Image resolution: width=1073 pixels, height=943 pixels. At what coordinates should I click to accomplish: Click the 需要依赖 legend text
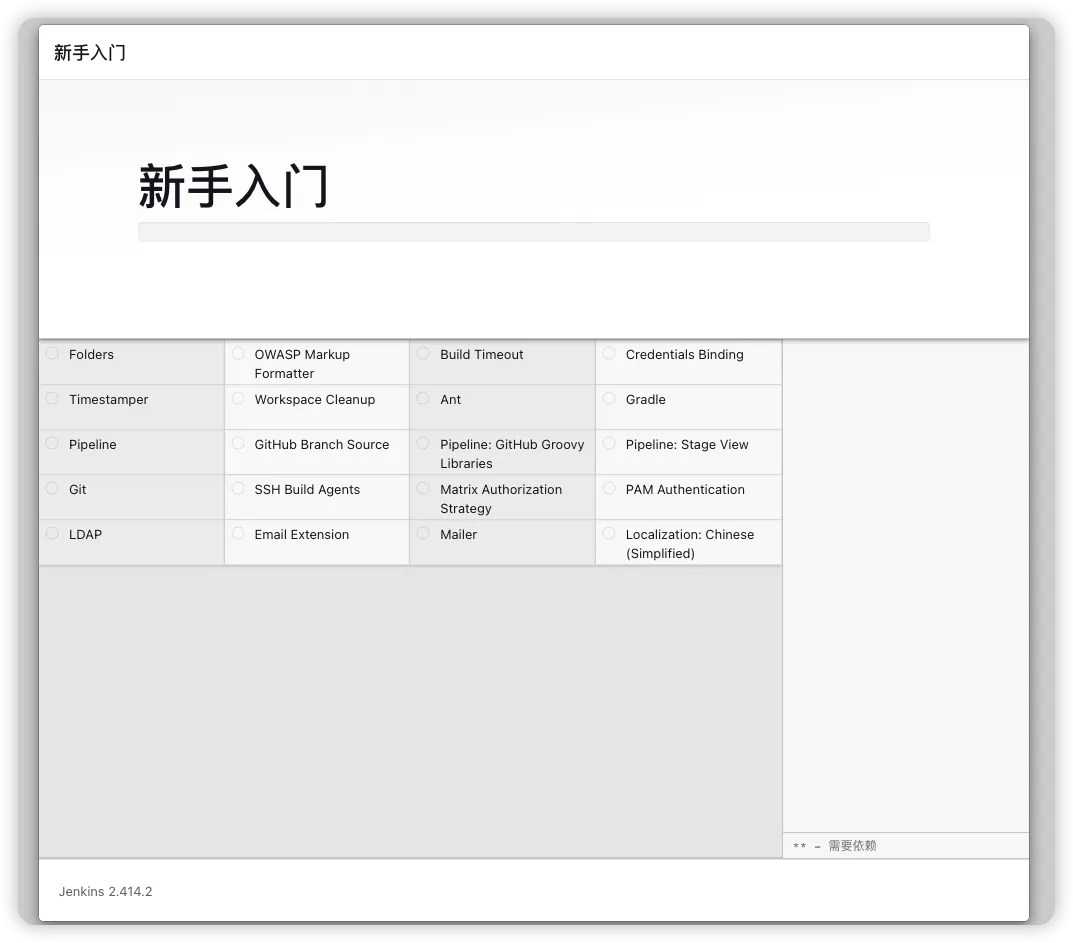(853, 846)
